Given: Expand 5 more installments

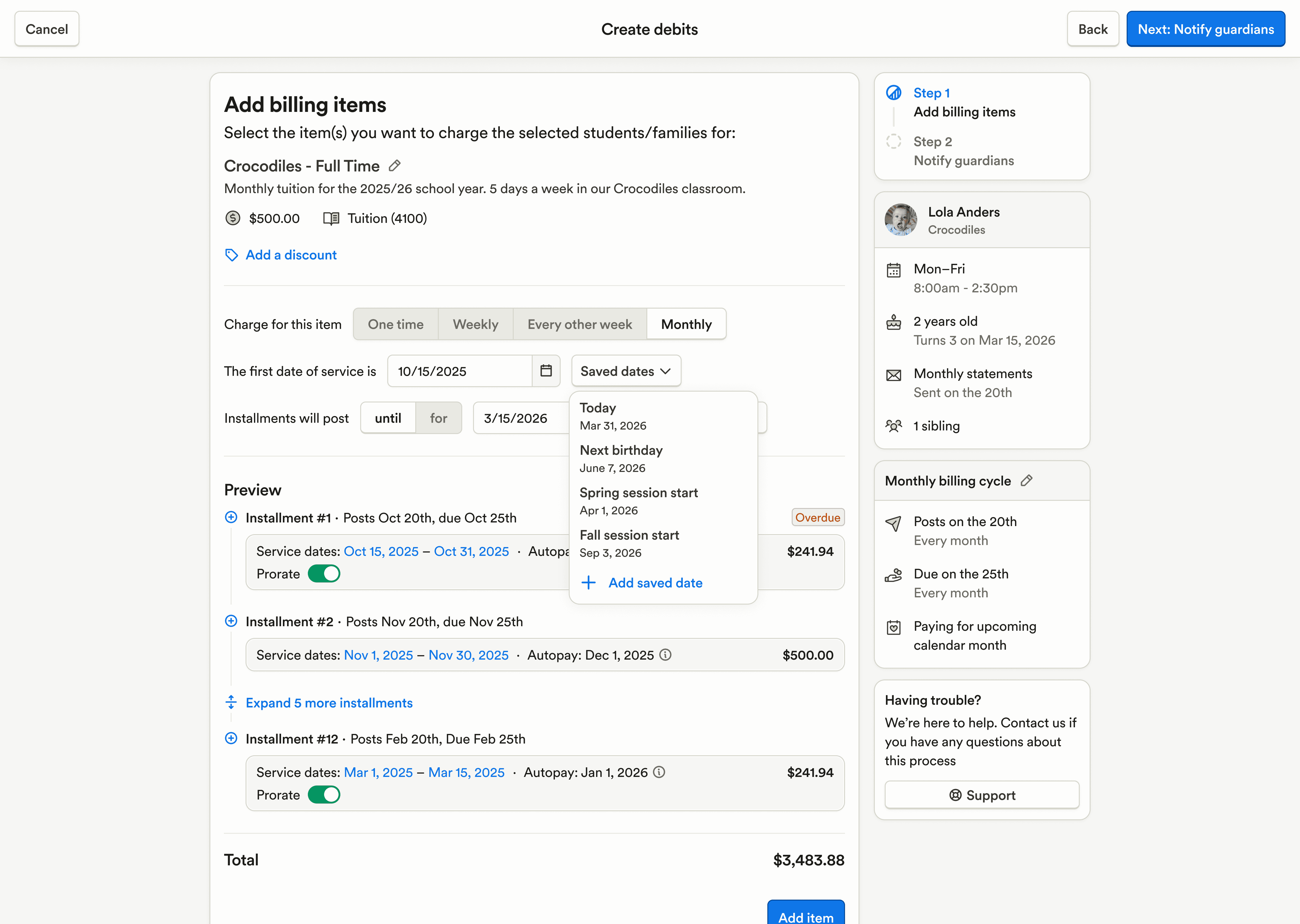Looking at the screenshot, I should 328,703.
